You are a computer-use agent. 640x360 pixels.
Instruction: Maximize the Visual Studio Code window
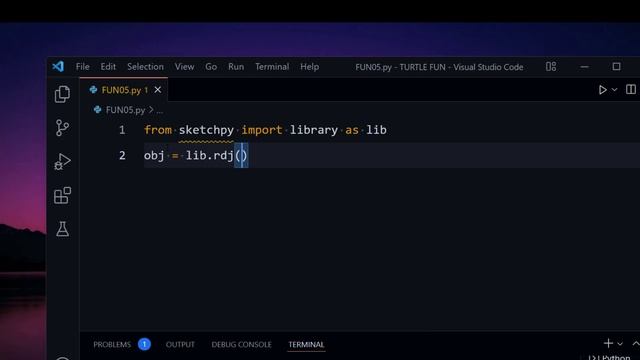pos(616,67)
